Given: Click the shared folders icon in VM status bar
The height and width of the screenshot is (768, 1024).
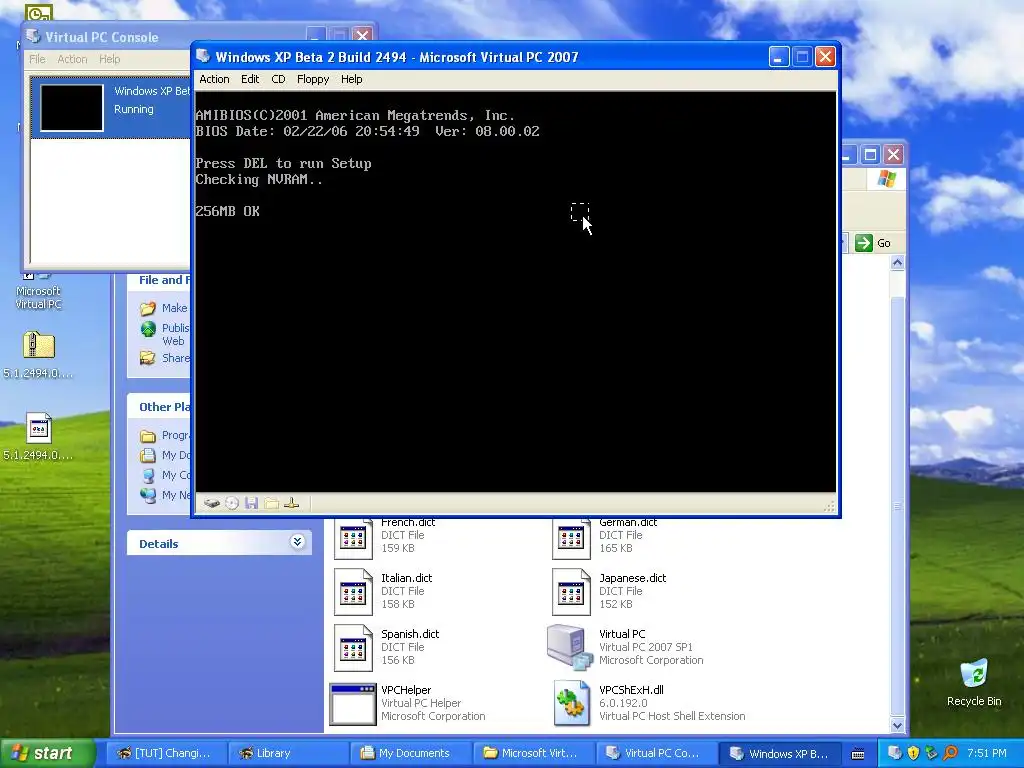Looking at the screenshot, I should point(272,503).
